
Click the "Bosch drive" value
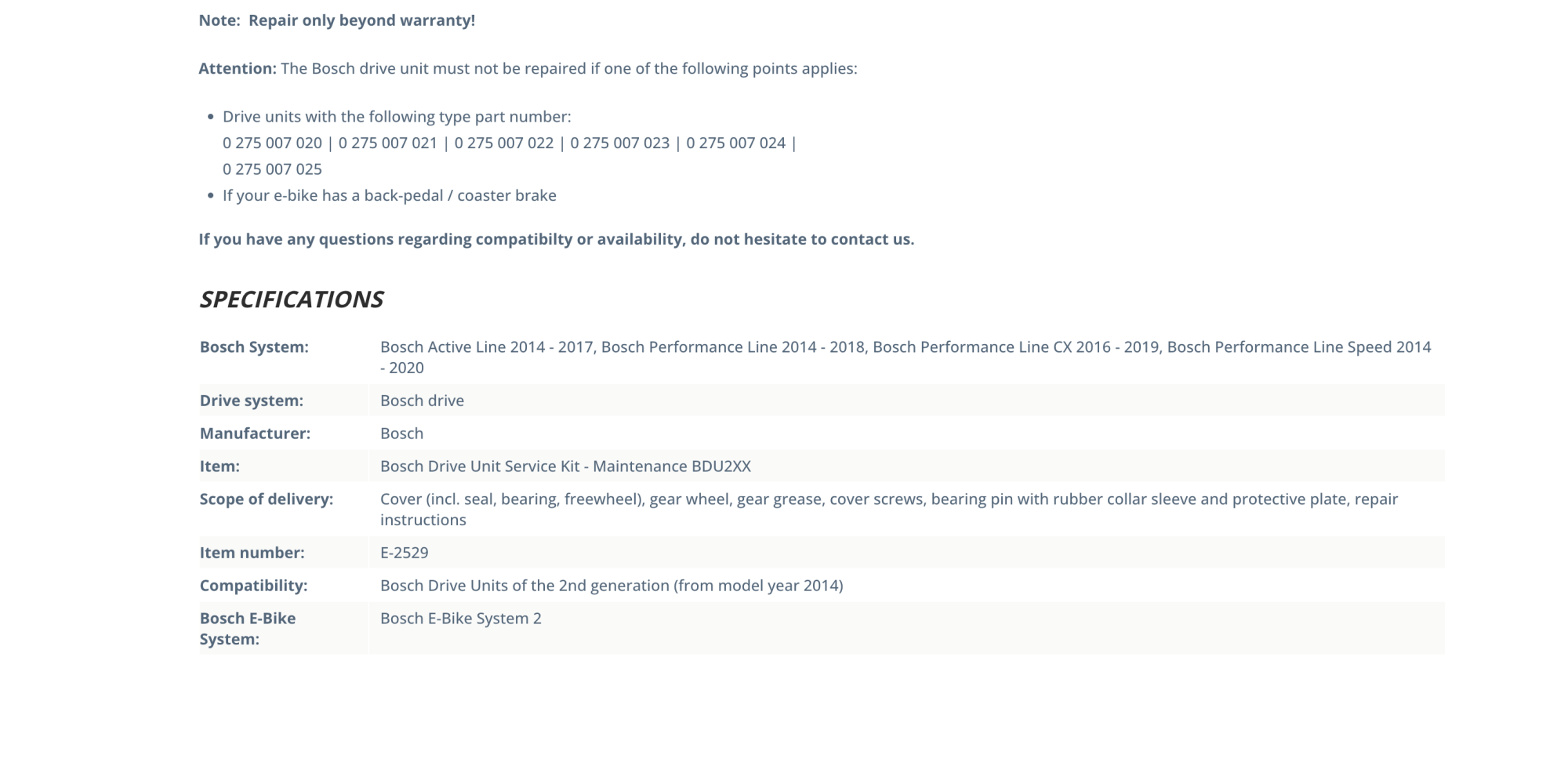422,401
